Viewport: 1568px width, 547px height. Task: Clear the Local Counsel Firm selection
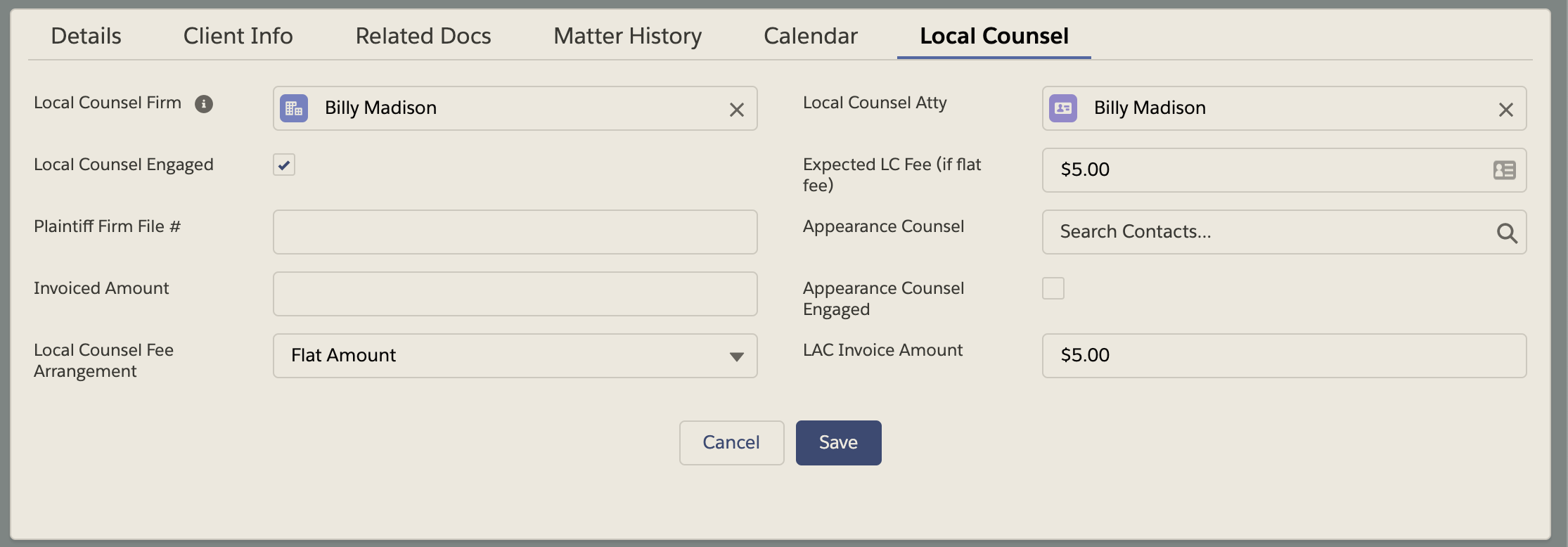[736, 110]
